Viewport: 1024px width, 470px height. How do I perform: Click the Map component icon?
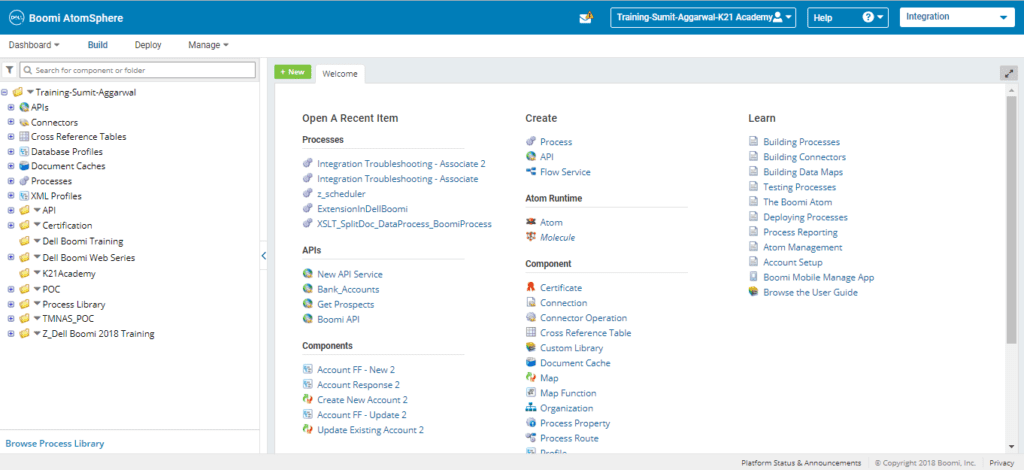(x=531, y=378)
